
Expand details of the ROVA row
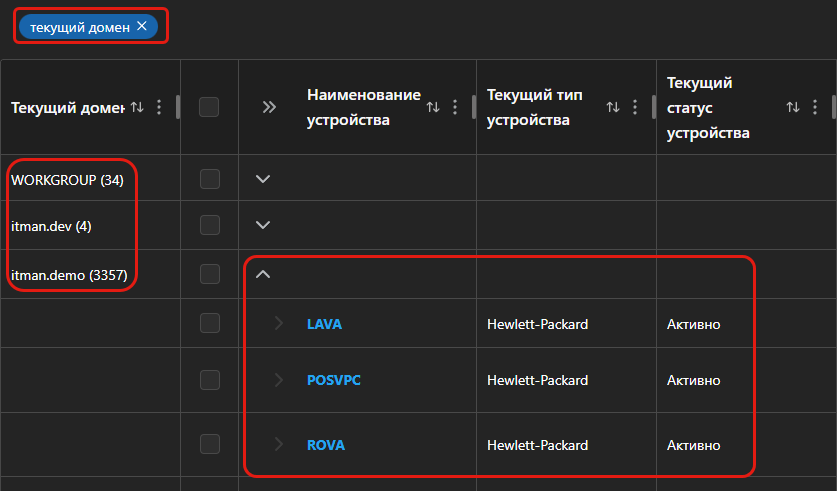[279, 444]
